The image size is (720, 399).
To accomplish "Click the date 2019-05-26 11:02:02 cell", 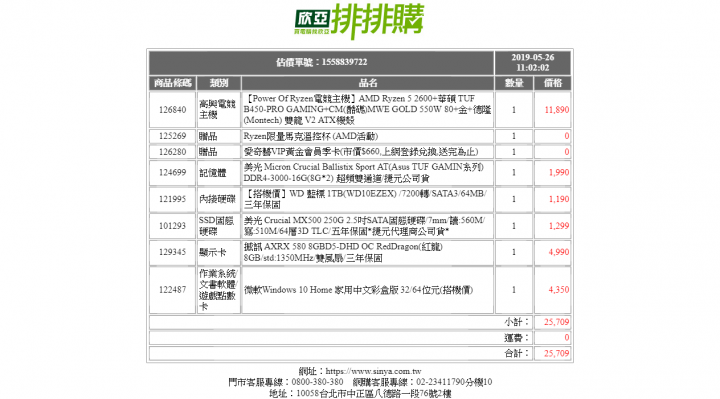I will point(533,62).
